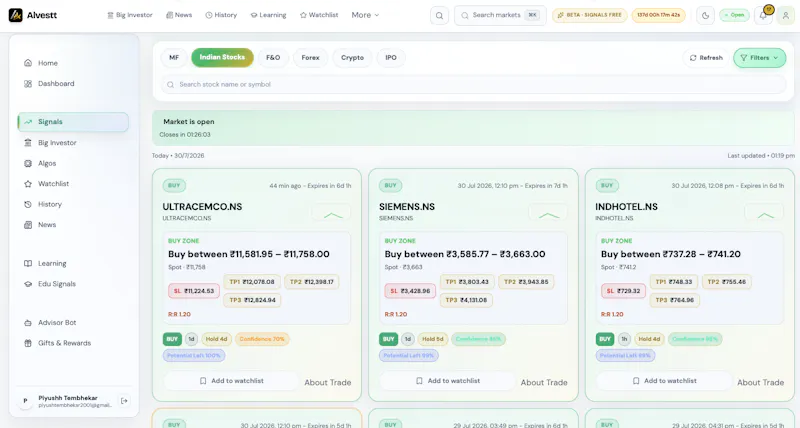The image size is (800, 428).
Task: Click the Algos icon in sidebar
Action: pos(28,163)
